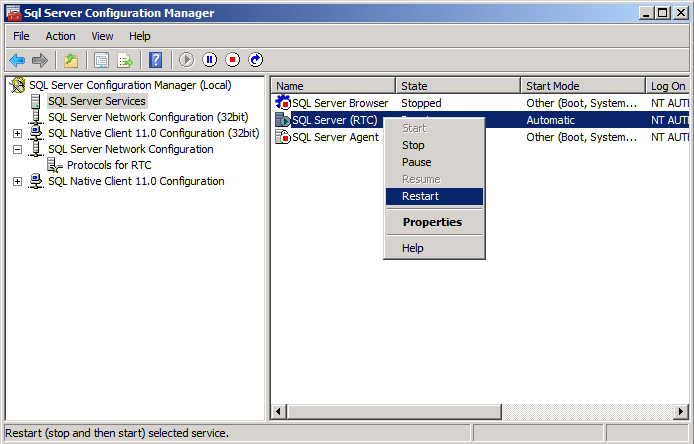
Task: Collapse the SQL Server Network Configuration node
Action: 17,149
